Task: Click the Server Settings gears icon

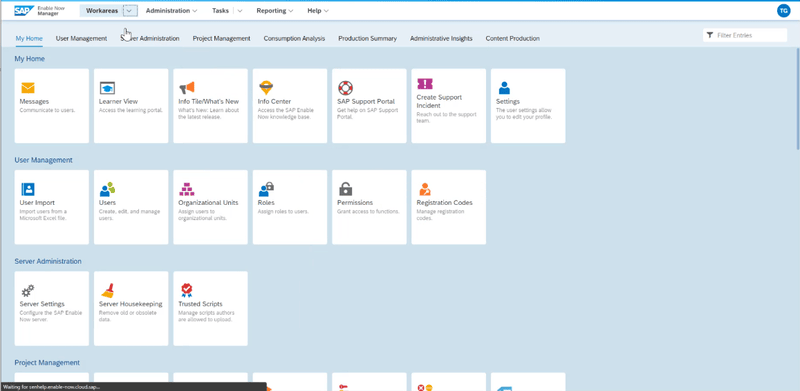Action: point(28,290)
